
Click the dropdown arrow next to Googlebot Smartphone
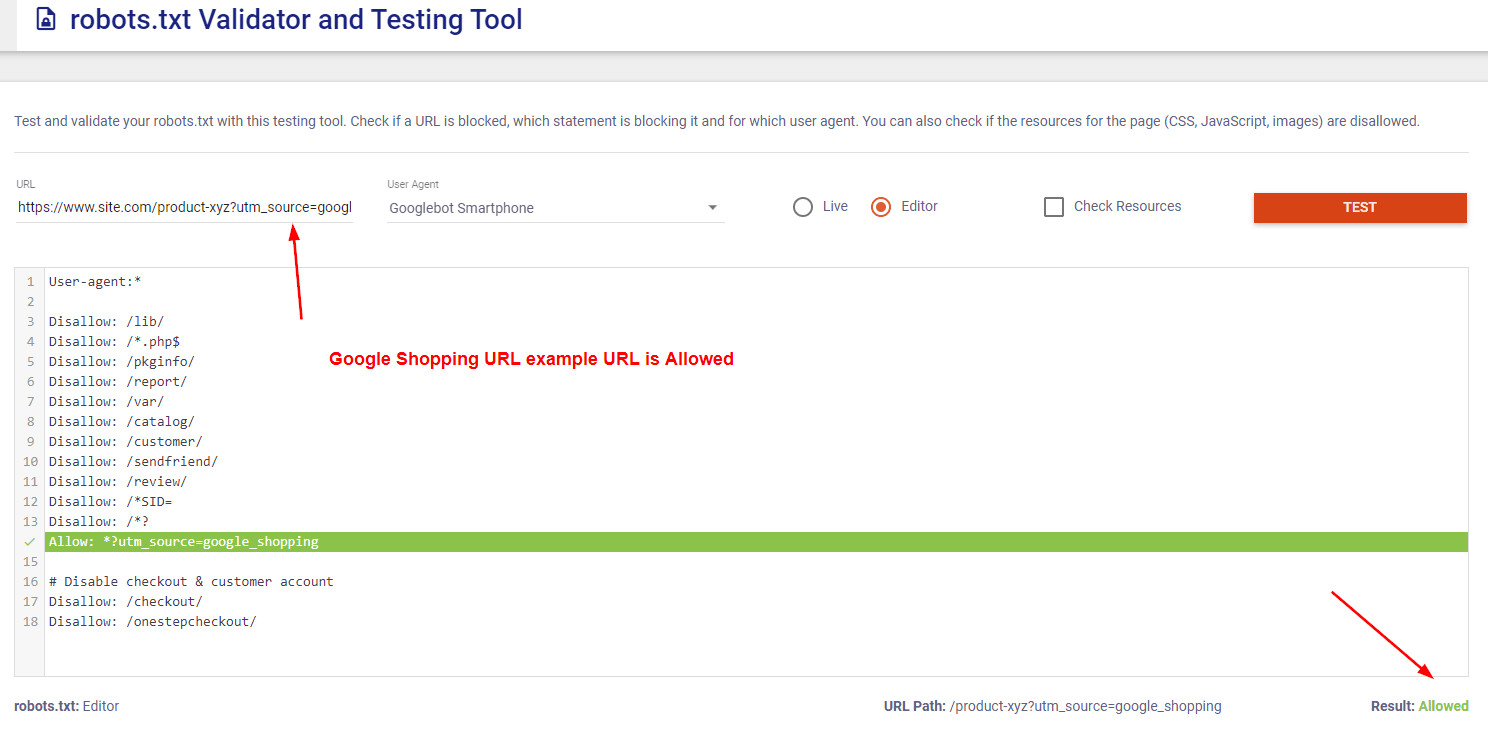(712, 206)
